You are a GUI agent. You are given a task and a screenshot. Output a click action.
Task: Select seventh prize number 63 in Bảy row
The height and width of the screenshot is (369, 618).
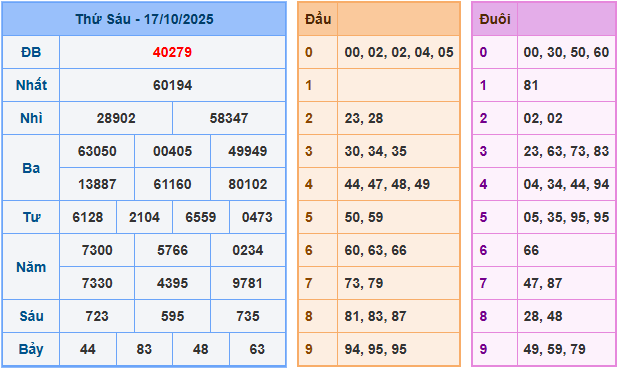tap(257, 349)
